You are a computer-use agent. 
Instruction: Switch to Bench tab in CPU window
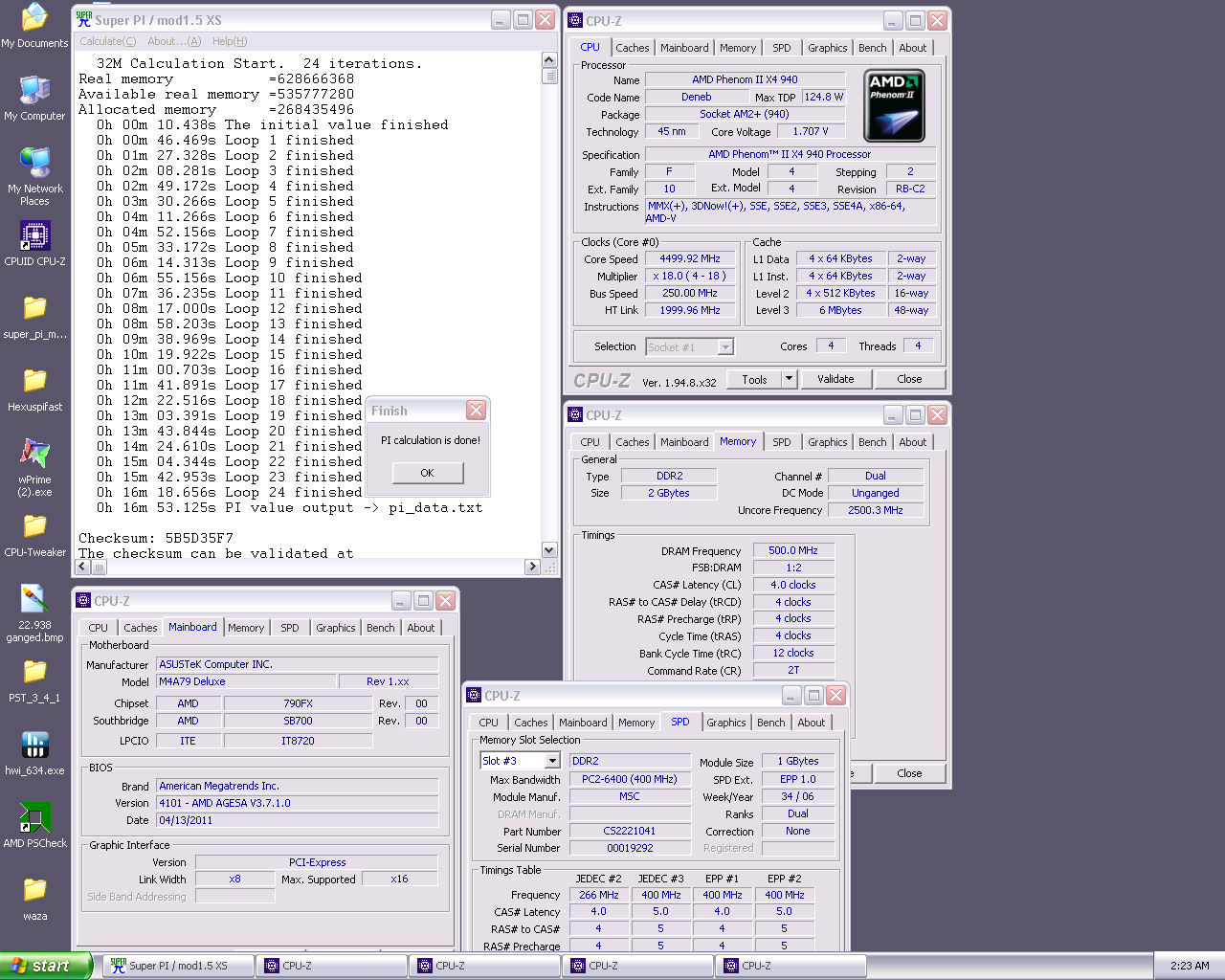click(x=872, y=48)
